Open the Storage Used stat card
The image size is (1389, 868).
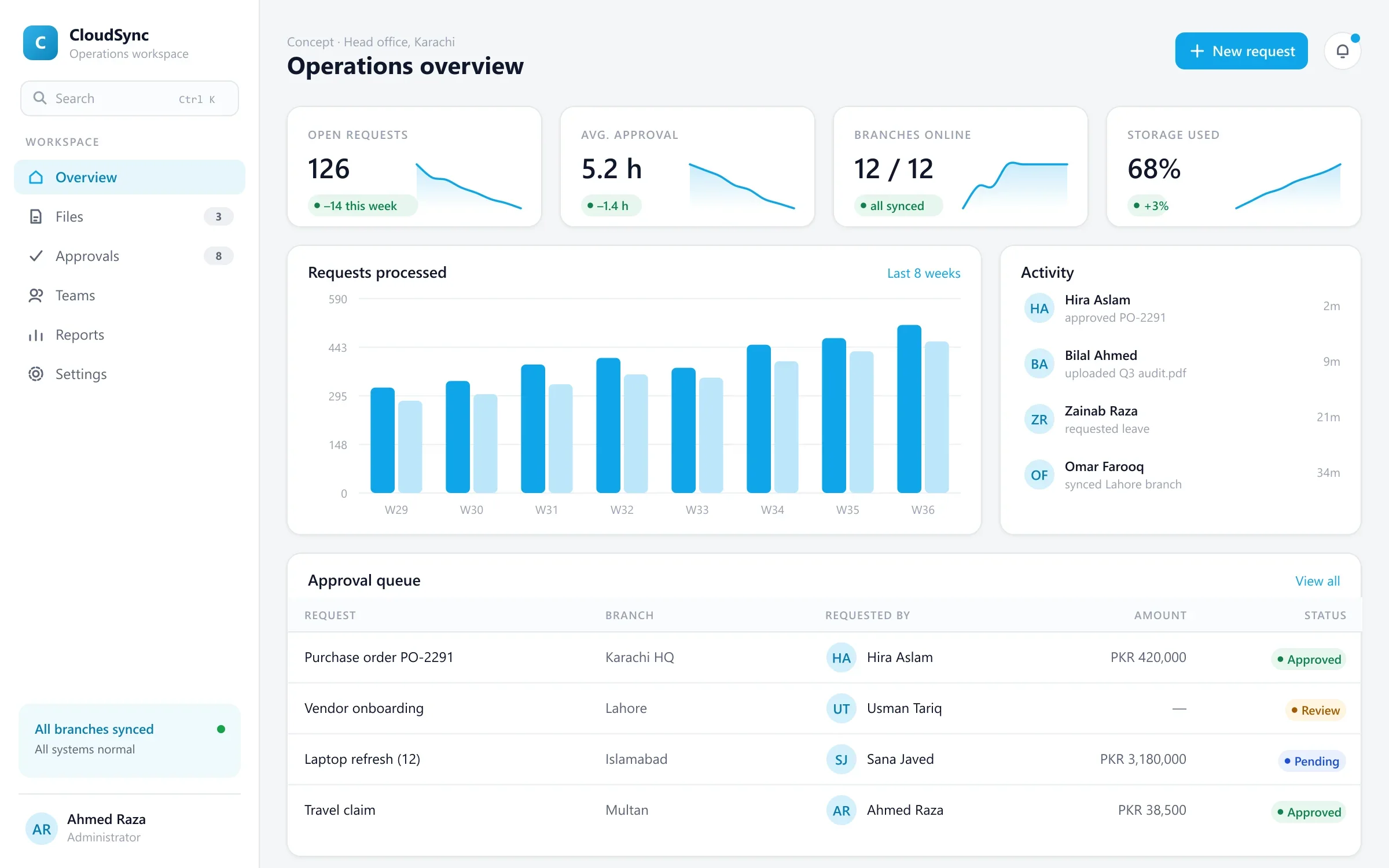click(1234, 167)
